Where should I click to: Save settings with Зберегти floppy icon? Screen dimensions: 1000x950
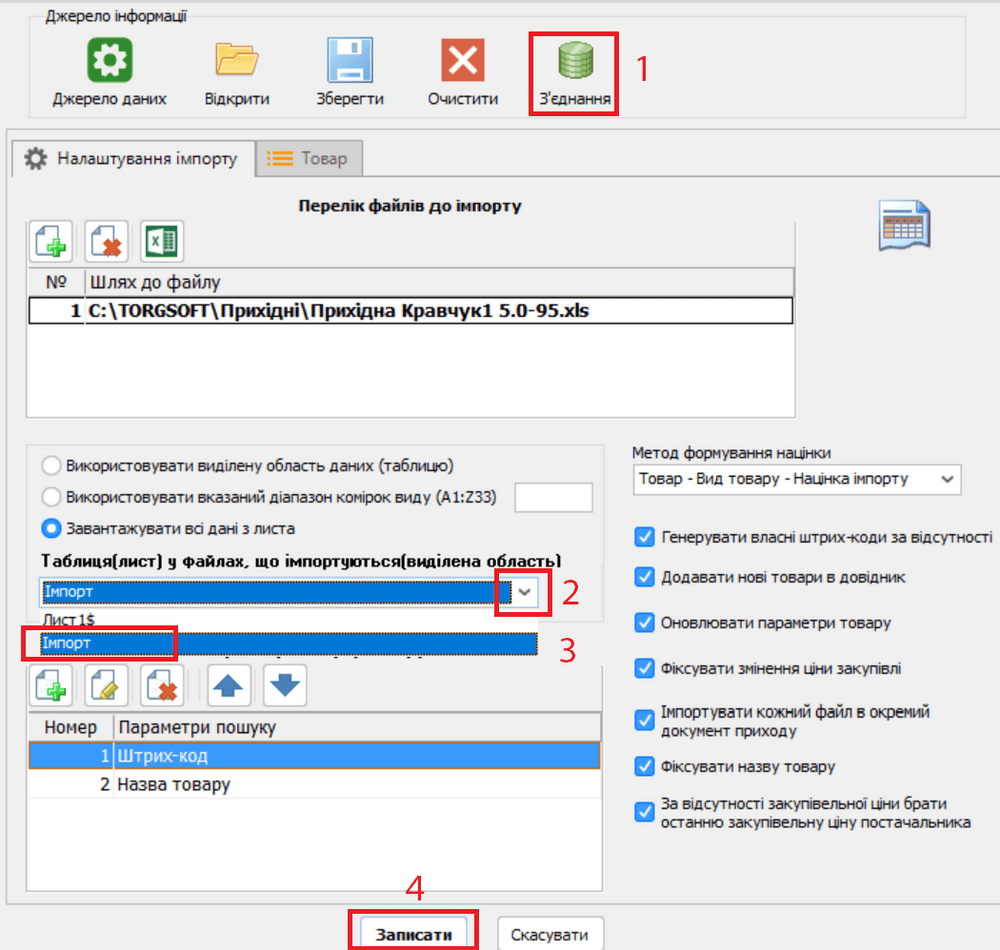[350, 62]
